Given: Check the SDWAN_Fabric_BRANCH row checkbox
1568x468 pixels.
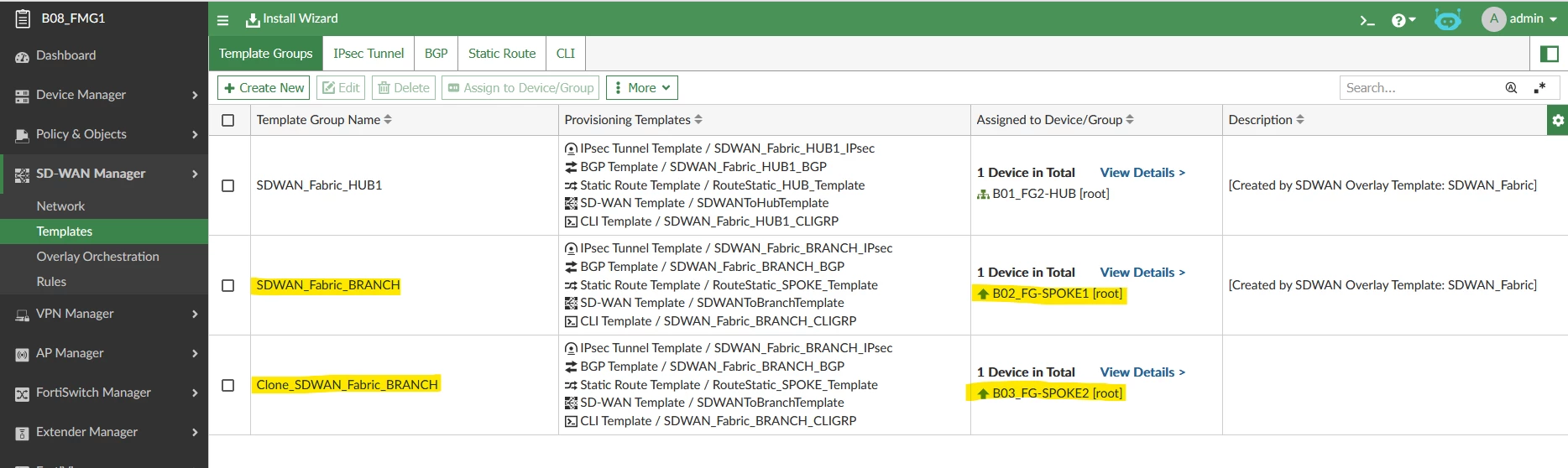Looking at the screenshot, I should tap(227, 285).
